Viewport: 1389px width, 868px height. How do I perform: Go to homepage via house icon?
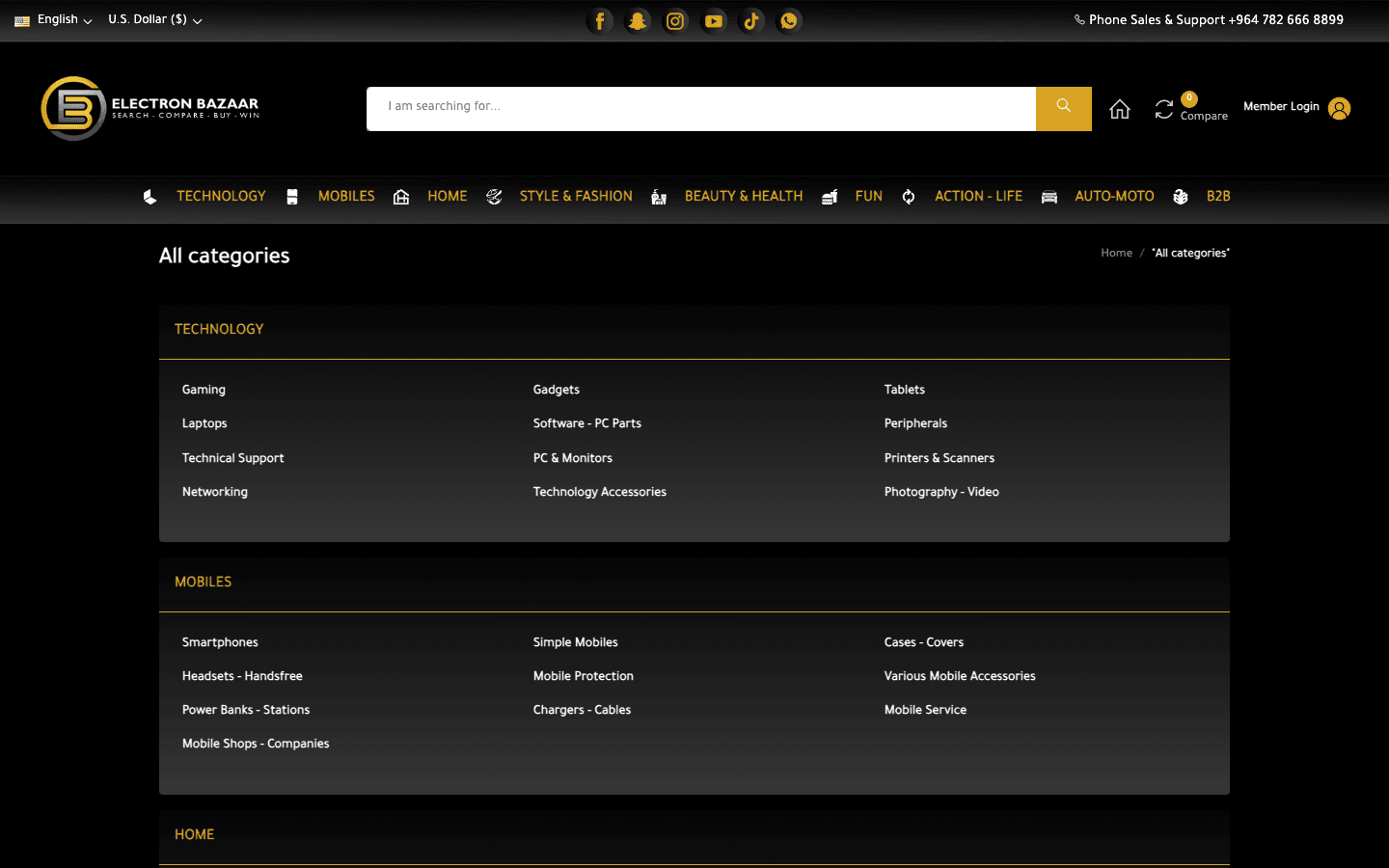(x=1120, y=109)
